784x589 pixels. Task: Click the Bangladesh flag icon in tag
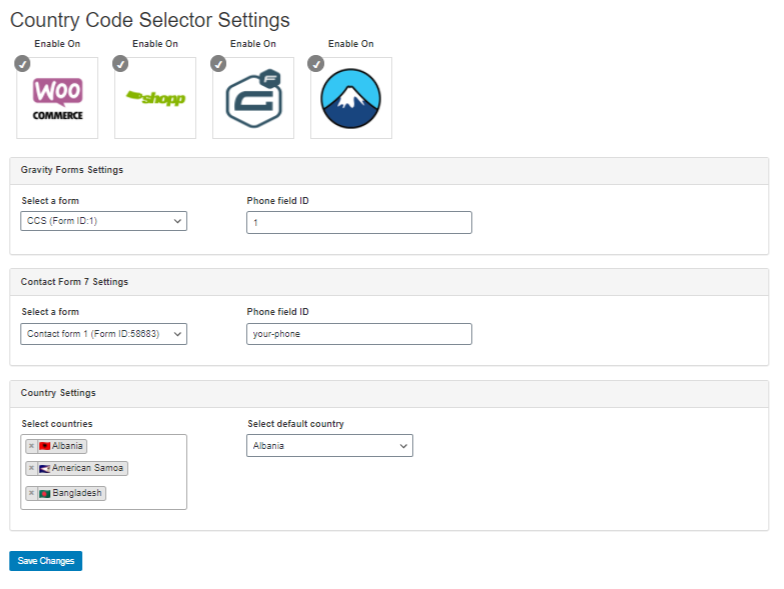coord(44,494)
